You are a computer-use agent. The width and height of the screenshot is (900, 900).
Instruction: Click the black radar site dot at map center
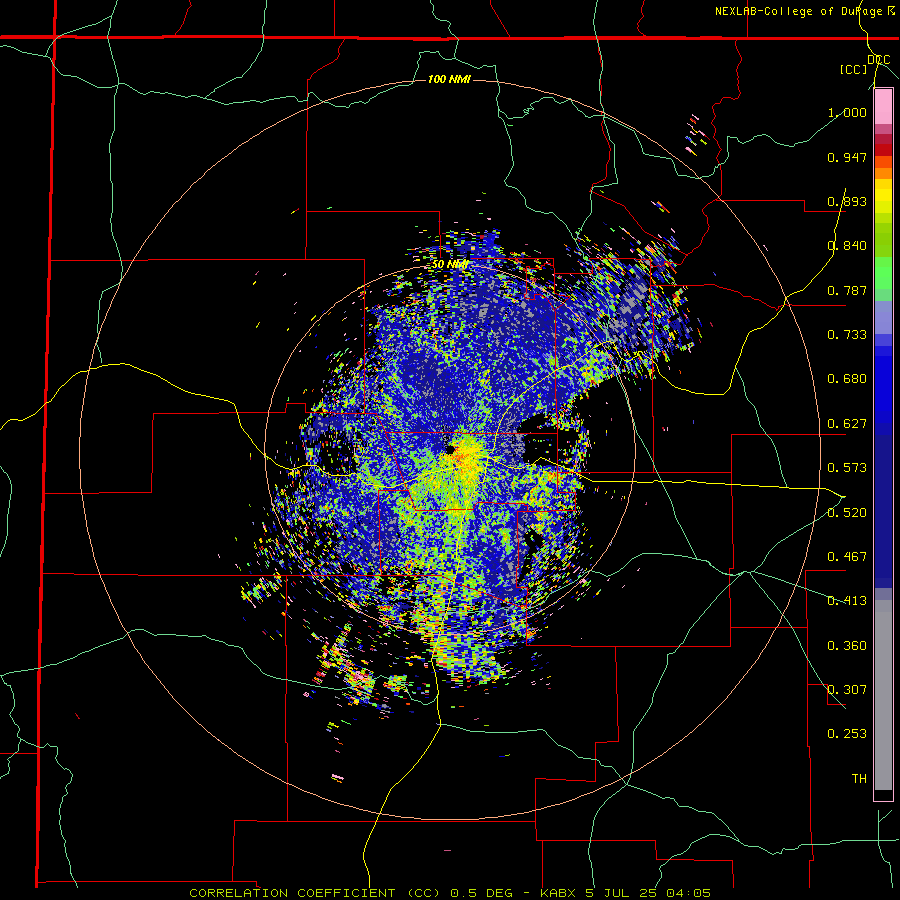pyautogui.click(x=450, y=451)
